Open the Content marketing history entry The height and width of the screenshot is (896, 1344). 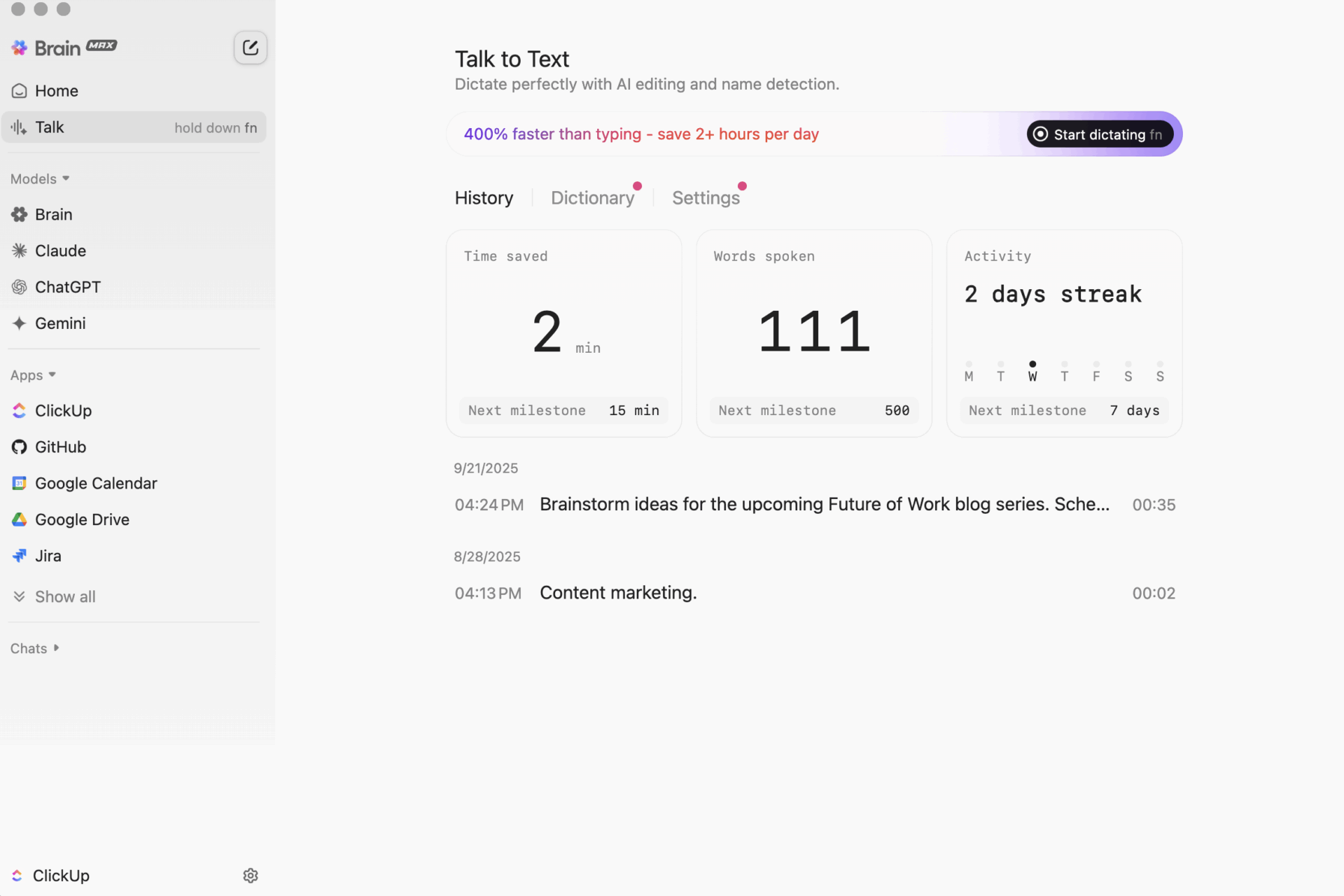click(618, 592)
